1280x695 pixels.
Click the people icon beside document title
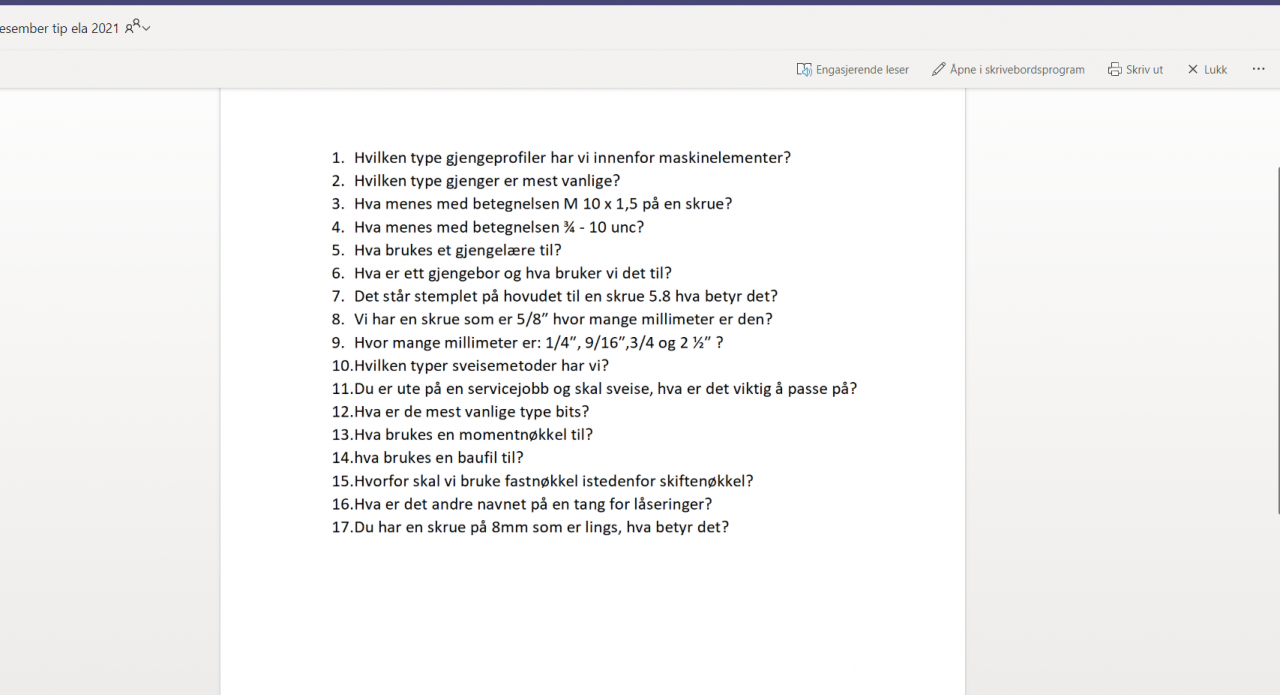(x=130, y=26)
